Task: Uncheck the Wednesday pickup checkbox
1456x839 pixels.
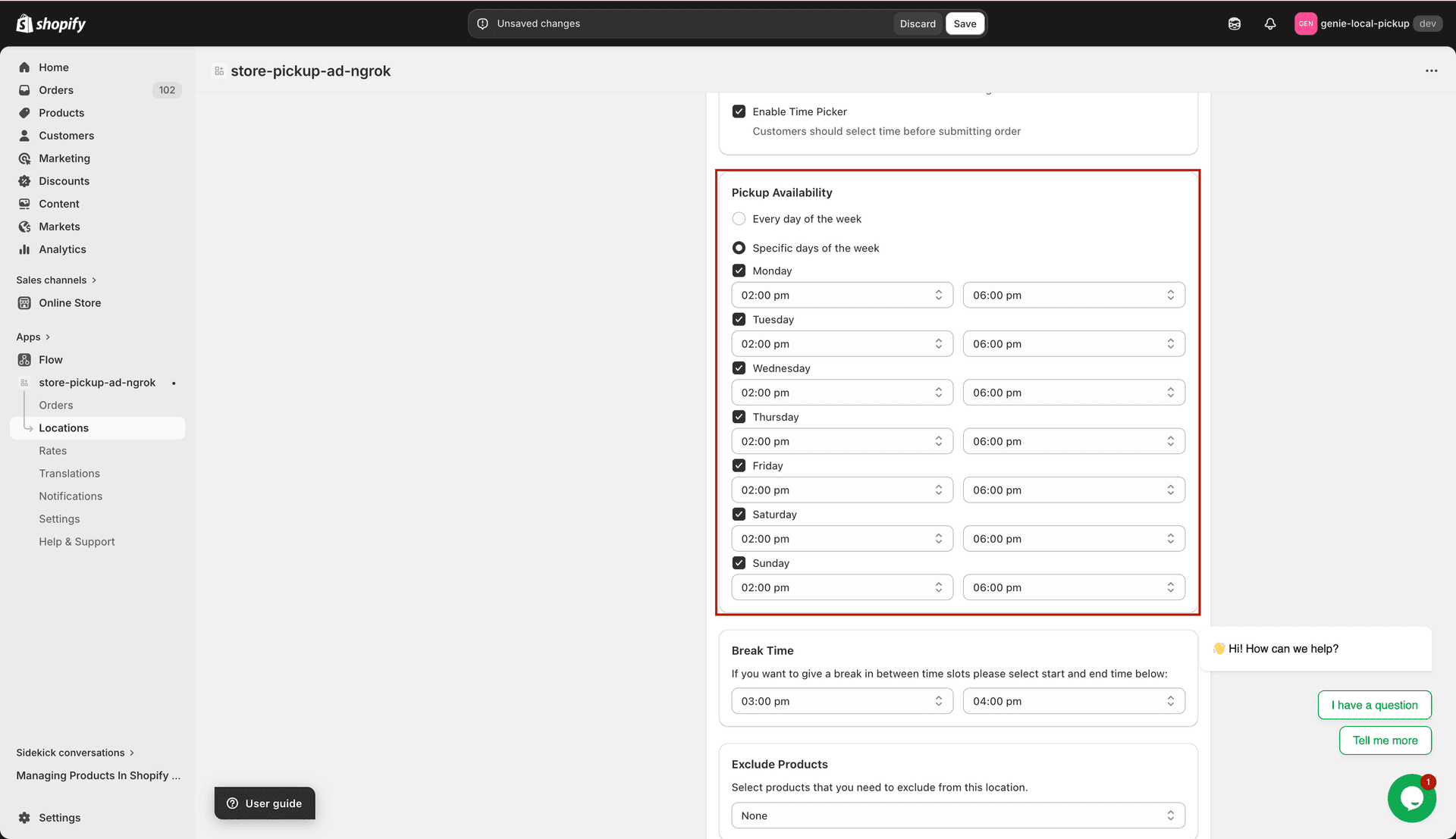Action: 739,368
